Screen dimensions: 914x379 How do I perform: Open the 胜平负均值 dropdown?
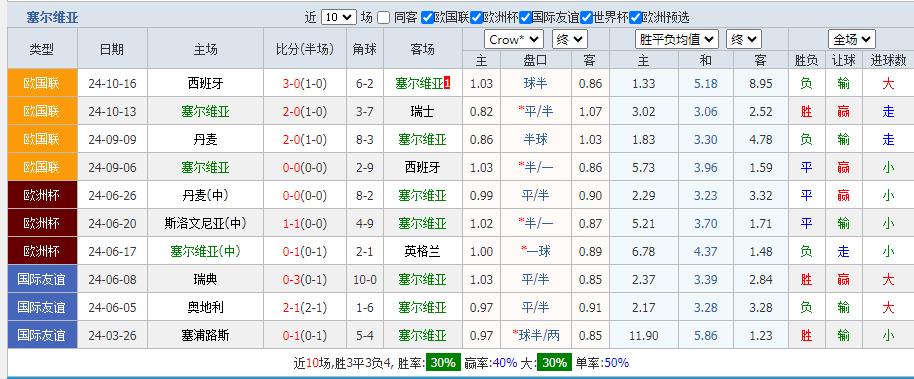676,40
